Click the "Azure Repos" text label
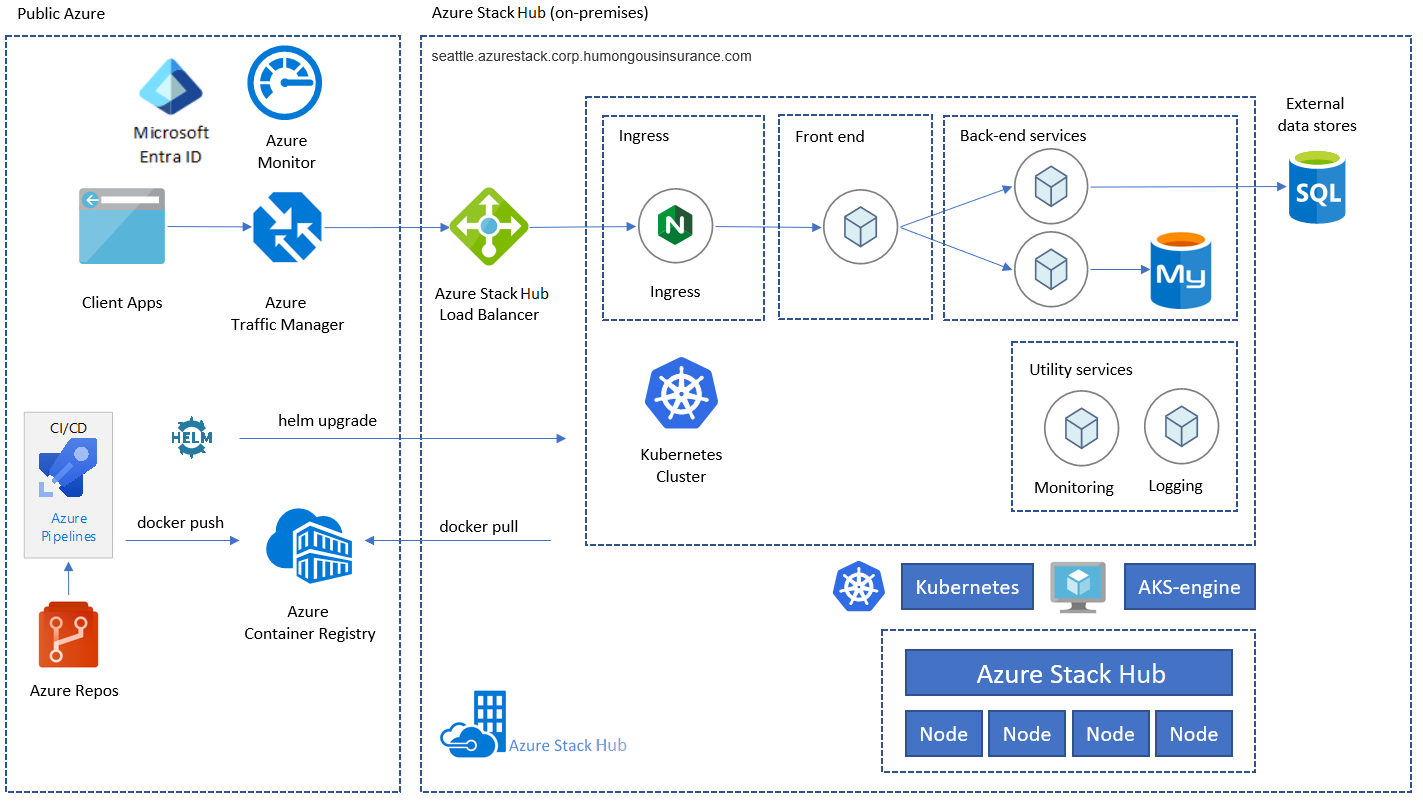1423x803 pixels. pos(74,690)
